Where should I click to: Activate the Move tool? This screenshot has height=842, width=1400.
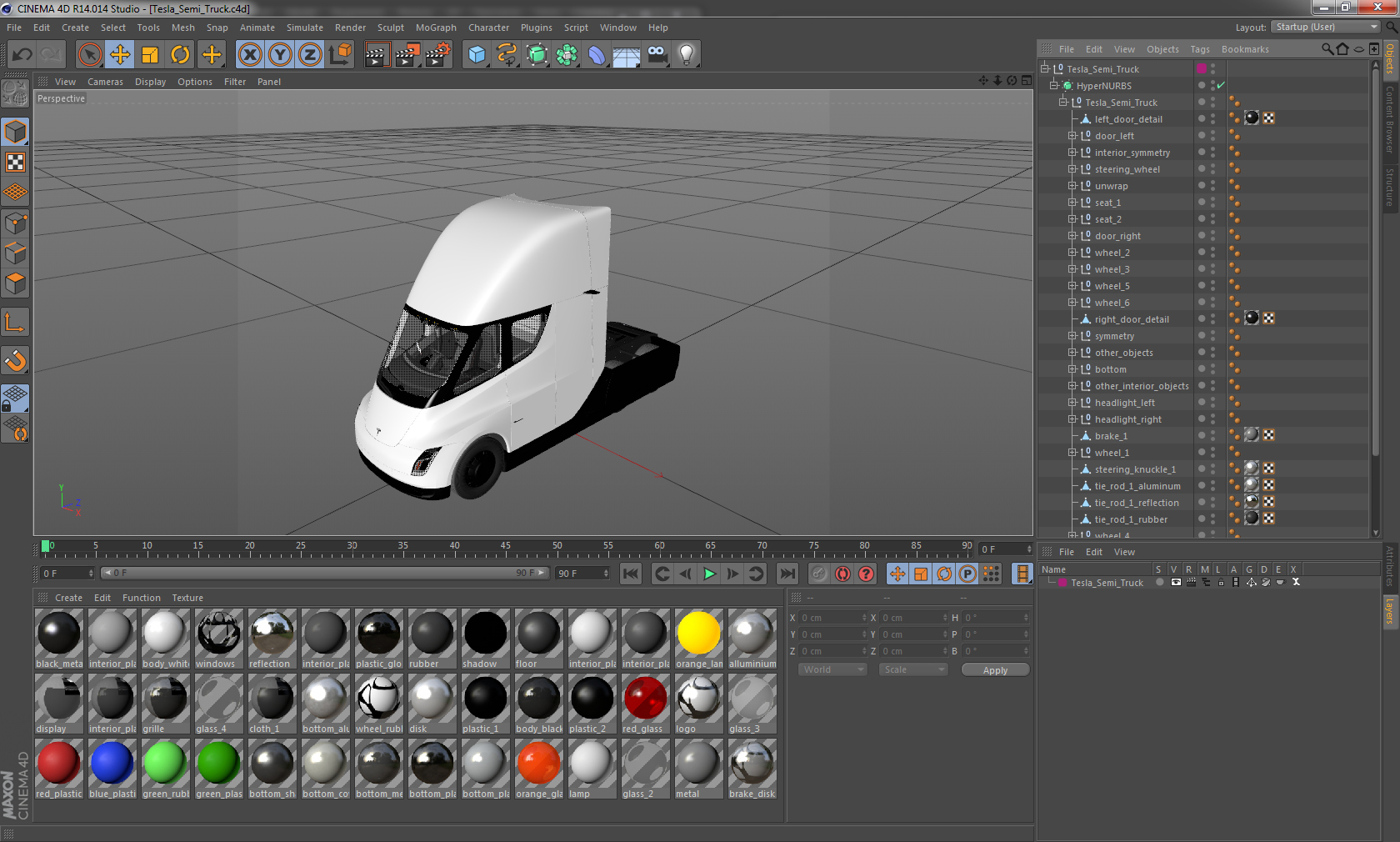tap(120, 55)
